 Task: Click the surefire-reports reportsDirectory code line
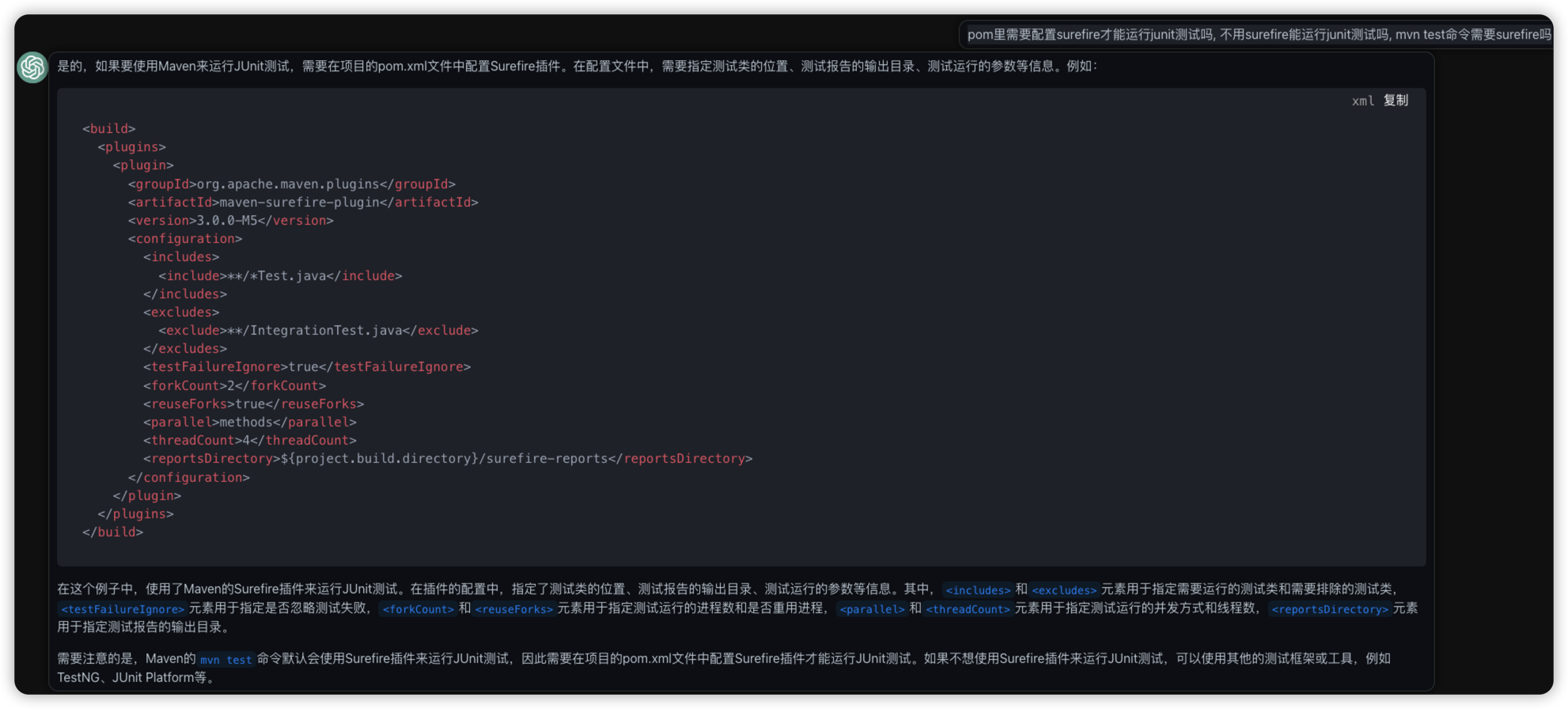(448, 459)
